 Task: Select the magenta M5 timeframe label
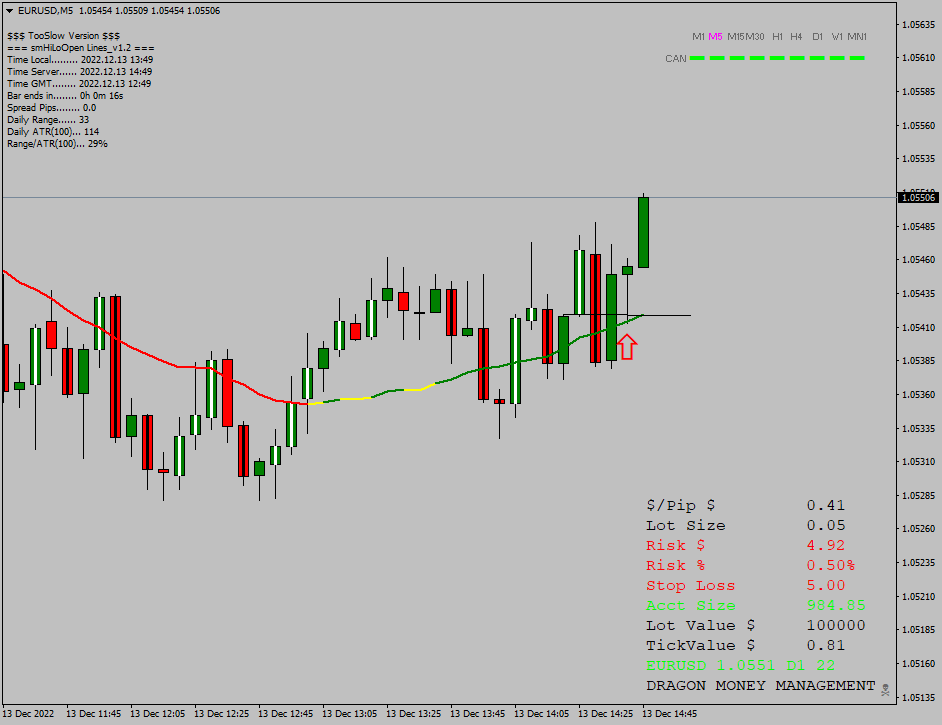point(715,37)
